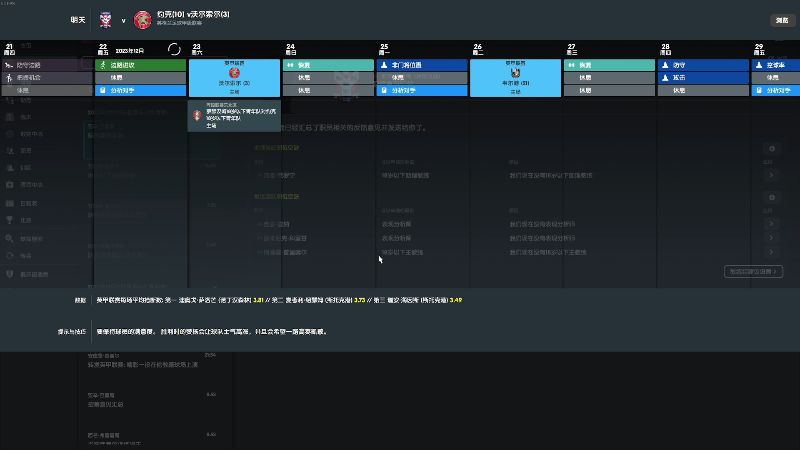Viewport: 800px width, 450px height.
Task: Click the youth match crest under day 23
Action: coord(197,115)
